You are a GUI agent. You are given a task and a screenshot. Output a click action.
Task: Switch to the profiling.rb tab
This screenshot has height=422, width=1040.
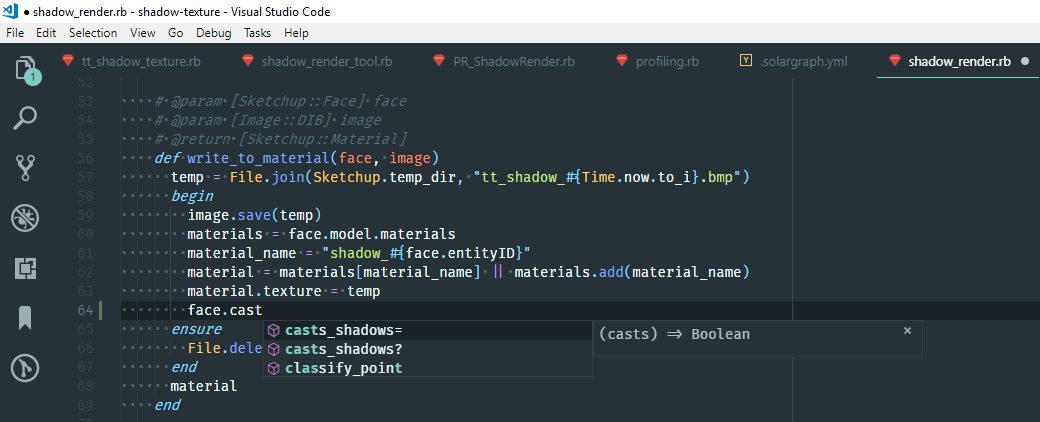coord(667,61)
